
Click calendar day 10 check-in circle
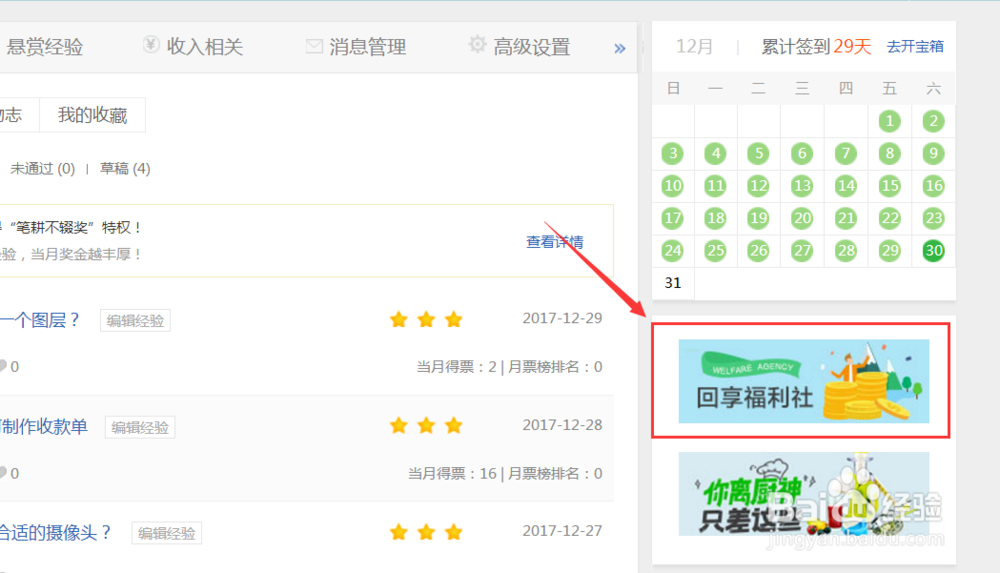pos(672,186)
